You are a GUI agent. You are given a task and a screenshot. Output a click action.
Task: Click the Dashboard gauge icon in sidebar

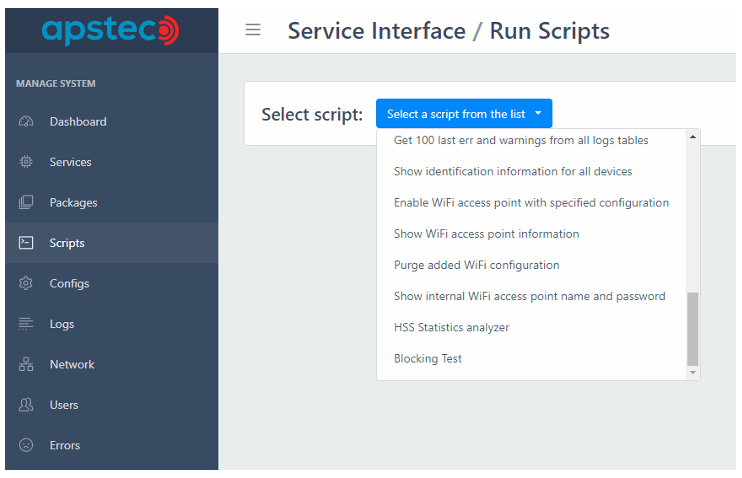coord(26,122)
